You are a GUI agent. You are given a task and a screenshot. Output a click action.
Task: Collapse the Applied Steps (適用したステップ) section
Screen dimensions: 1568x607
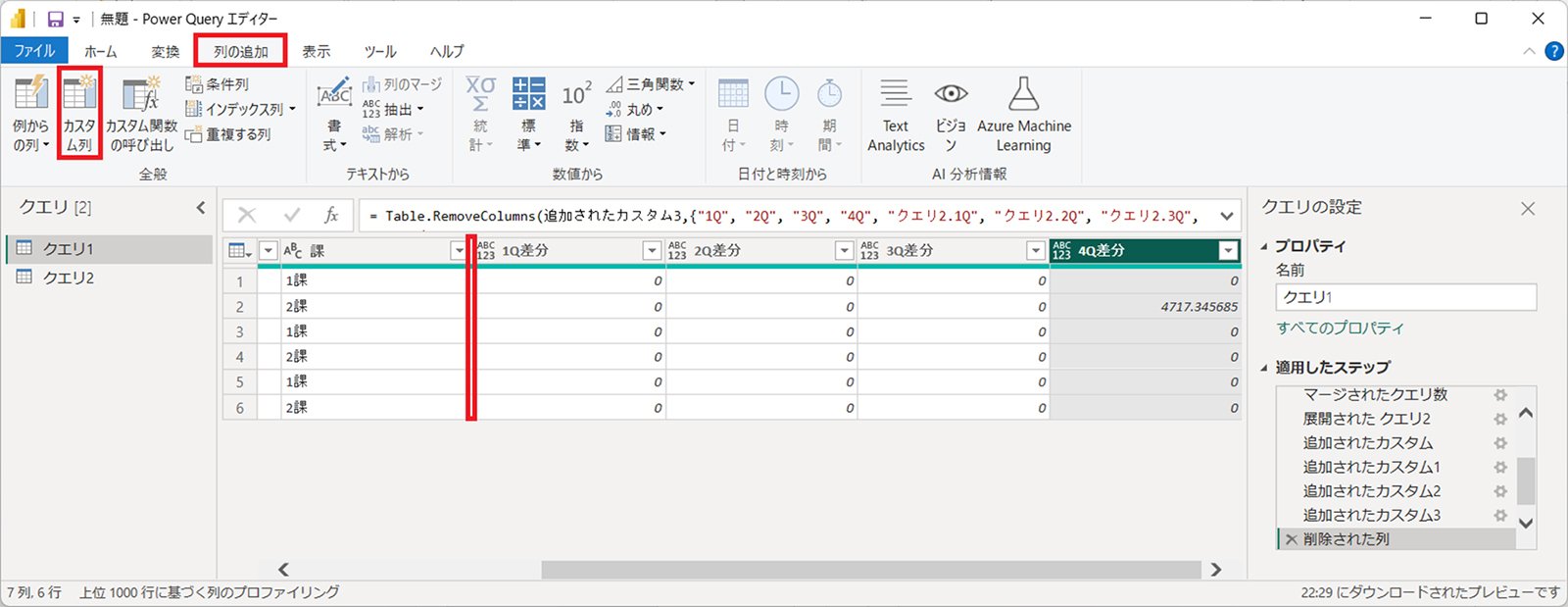tap(1264, 368)
